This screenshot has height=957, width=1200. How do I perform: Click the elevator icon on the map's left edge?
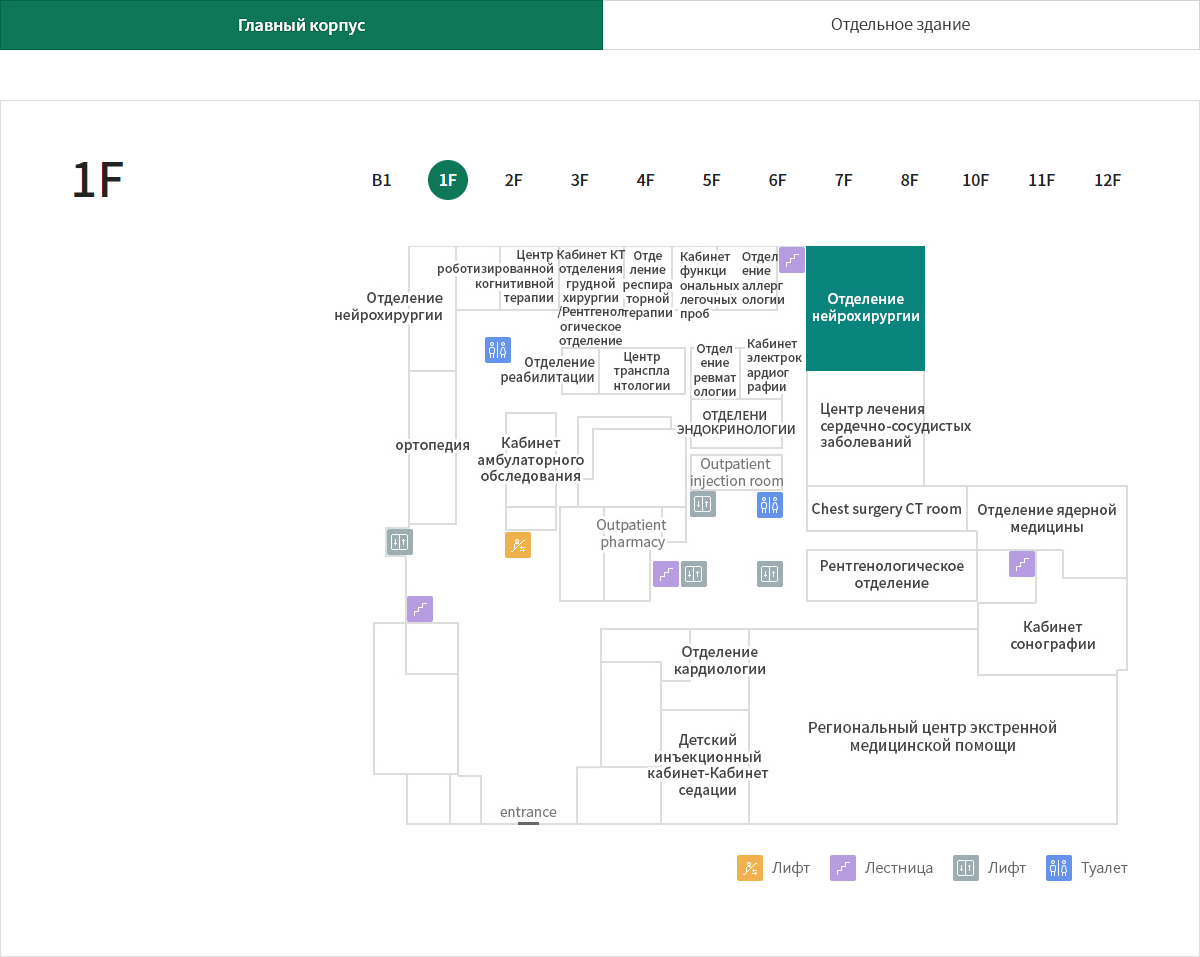pos(399,542)
